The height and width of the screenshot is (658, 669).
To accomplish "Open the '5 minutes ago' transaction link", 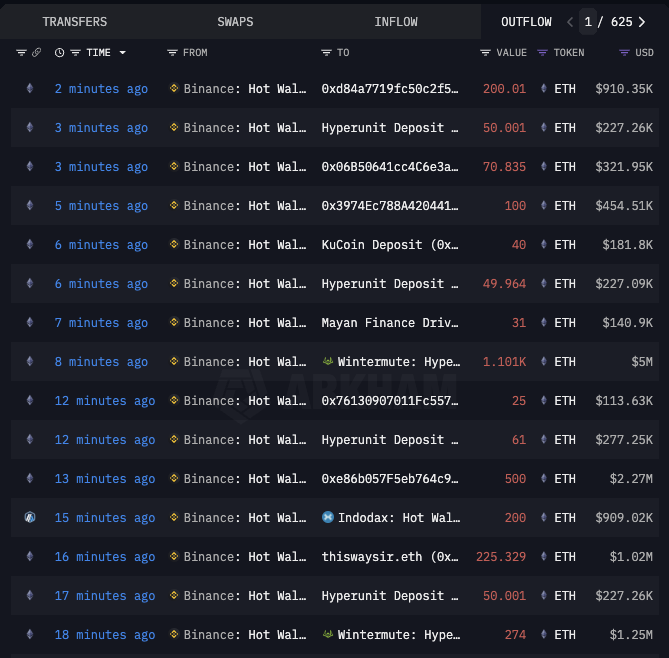I will (101, 206).
